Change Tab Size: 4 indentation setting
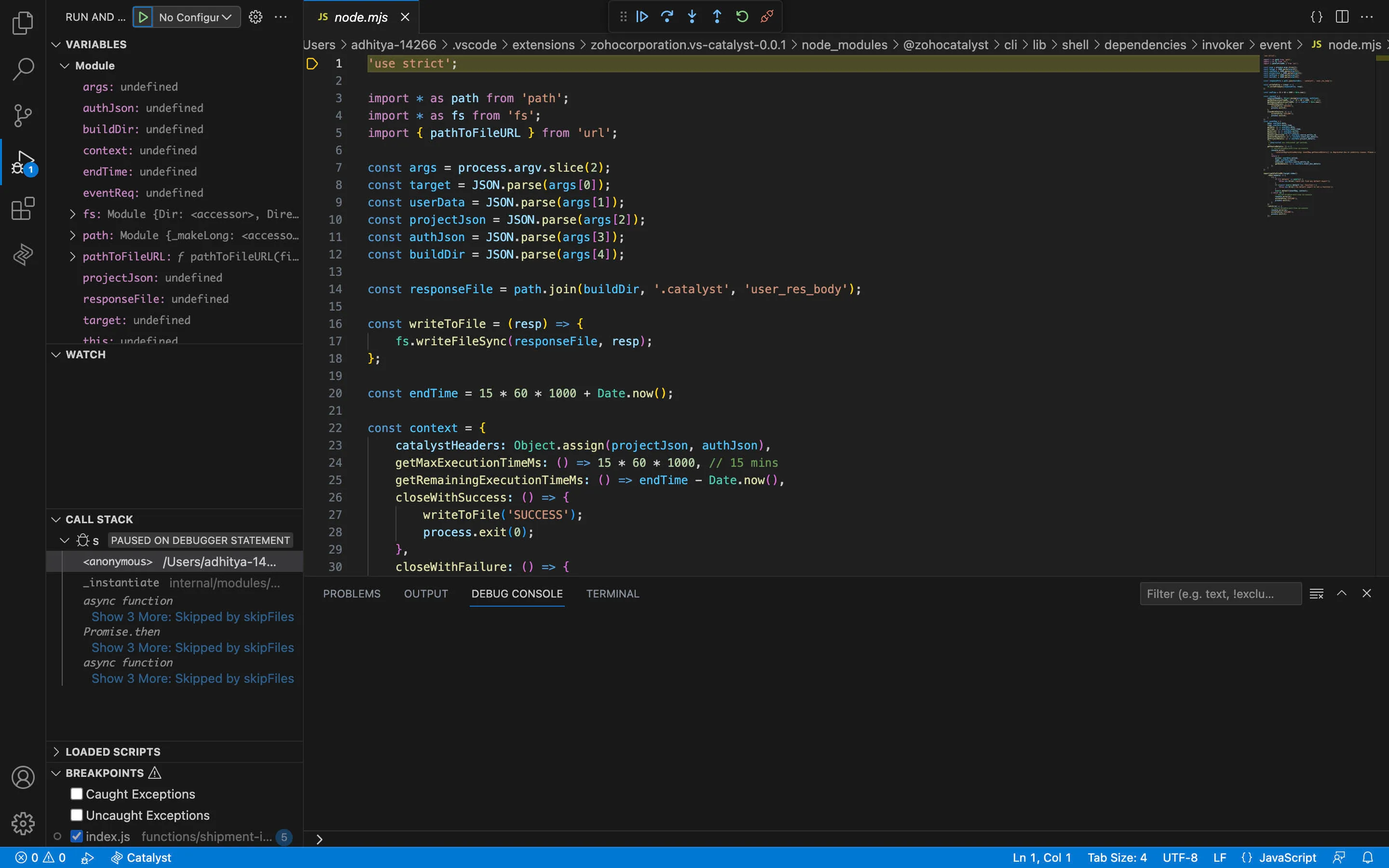Screen dimensions: 1389x868 (x=1117, y=858)
